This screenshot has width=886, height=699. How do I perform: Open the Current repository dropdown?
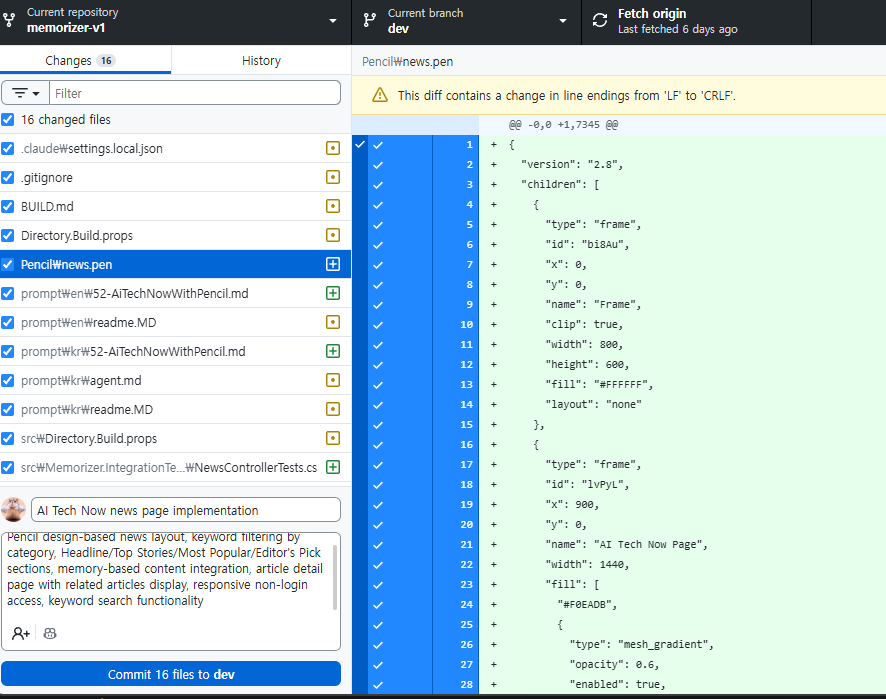175,21
